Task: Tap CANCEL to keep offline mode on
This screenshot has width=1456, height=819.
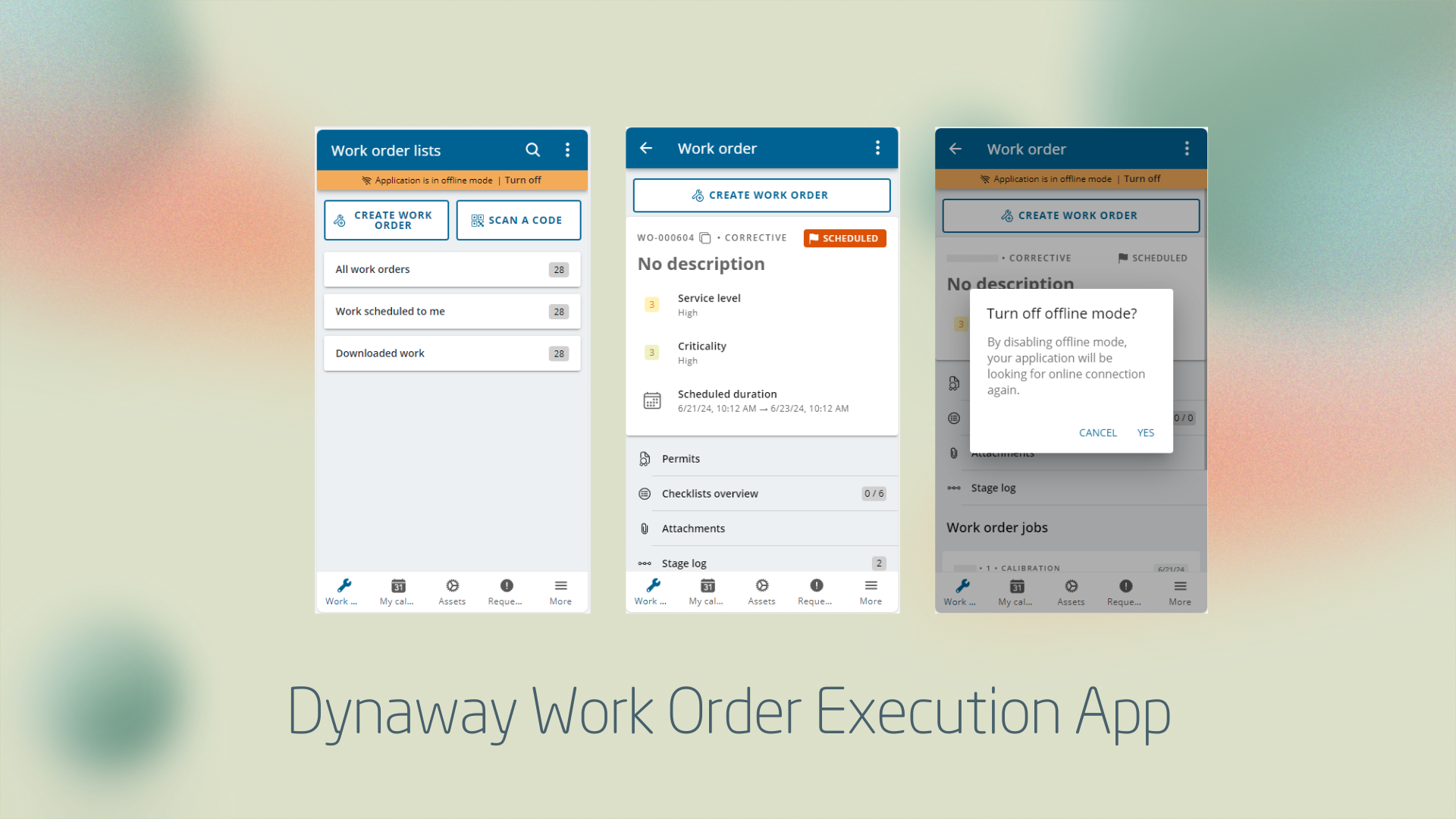Action: click(1098, 432)
